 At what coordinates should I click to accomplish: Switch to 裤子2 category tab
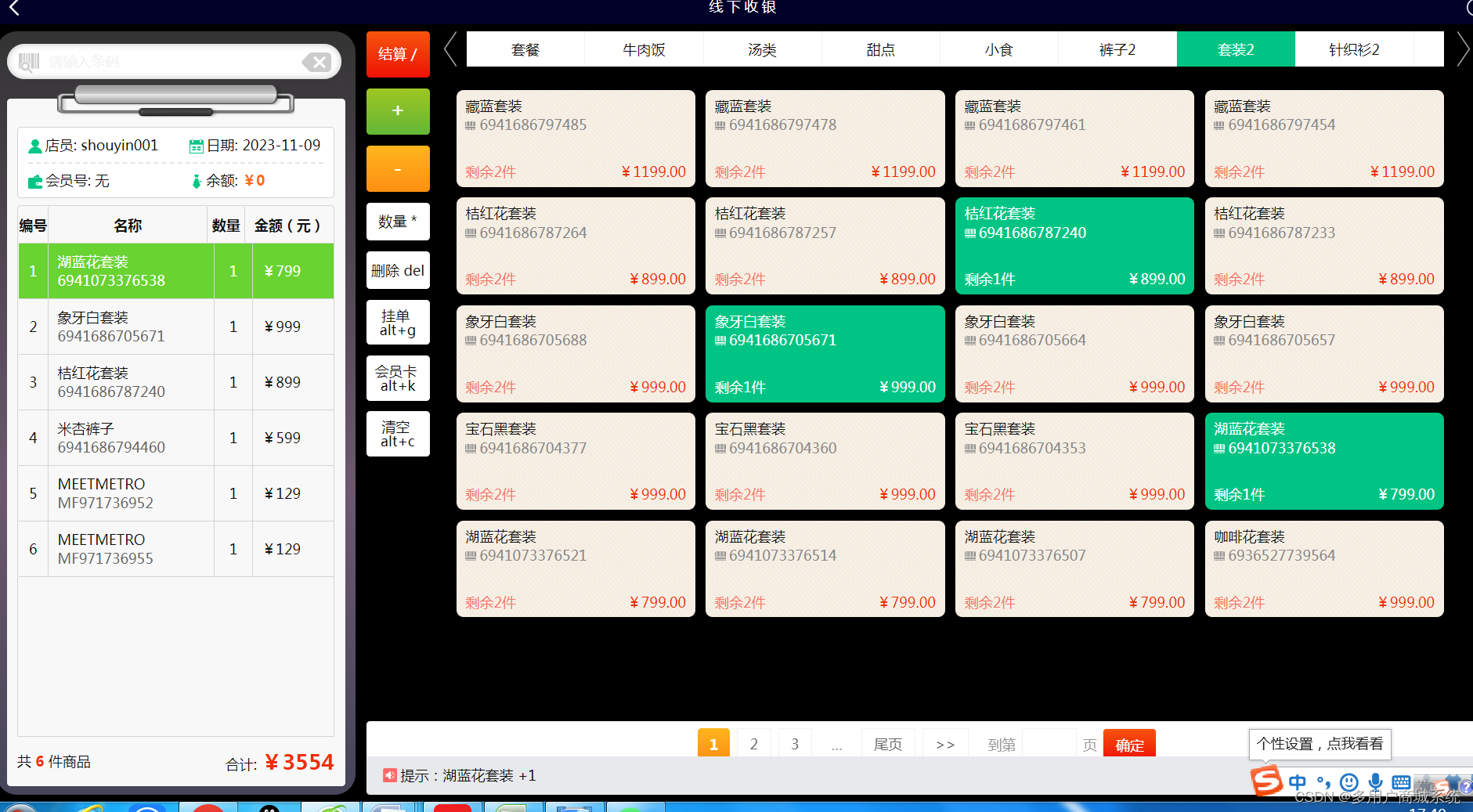click(x=1117, y=49)
